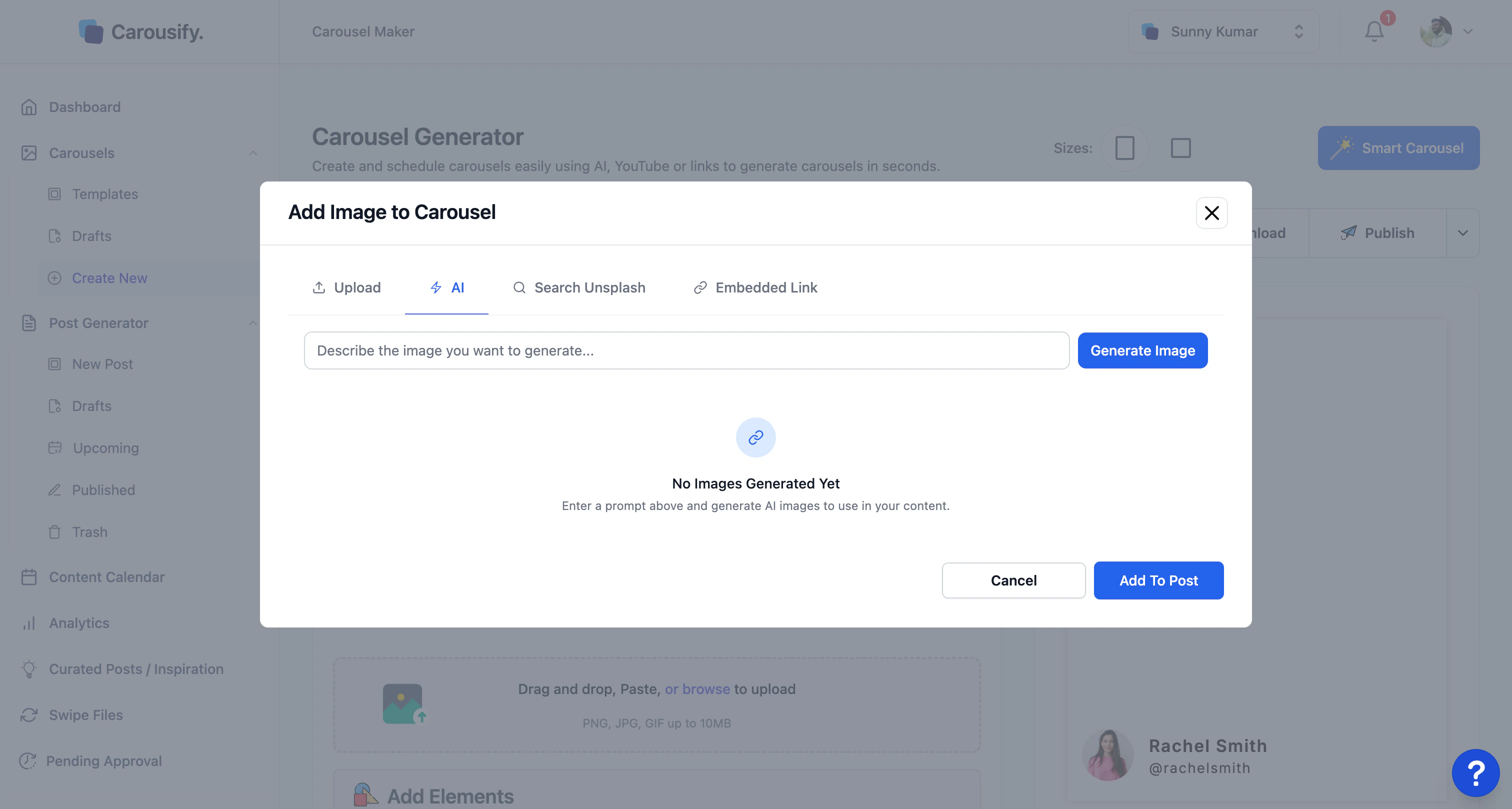
Task: Click the Dashboard home icon
Action: pyautogui.click(x=29, y=107)
